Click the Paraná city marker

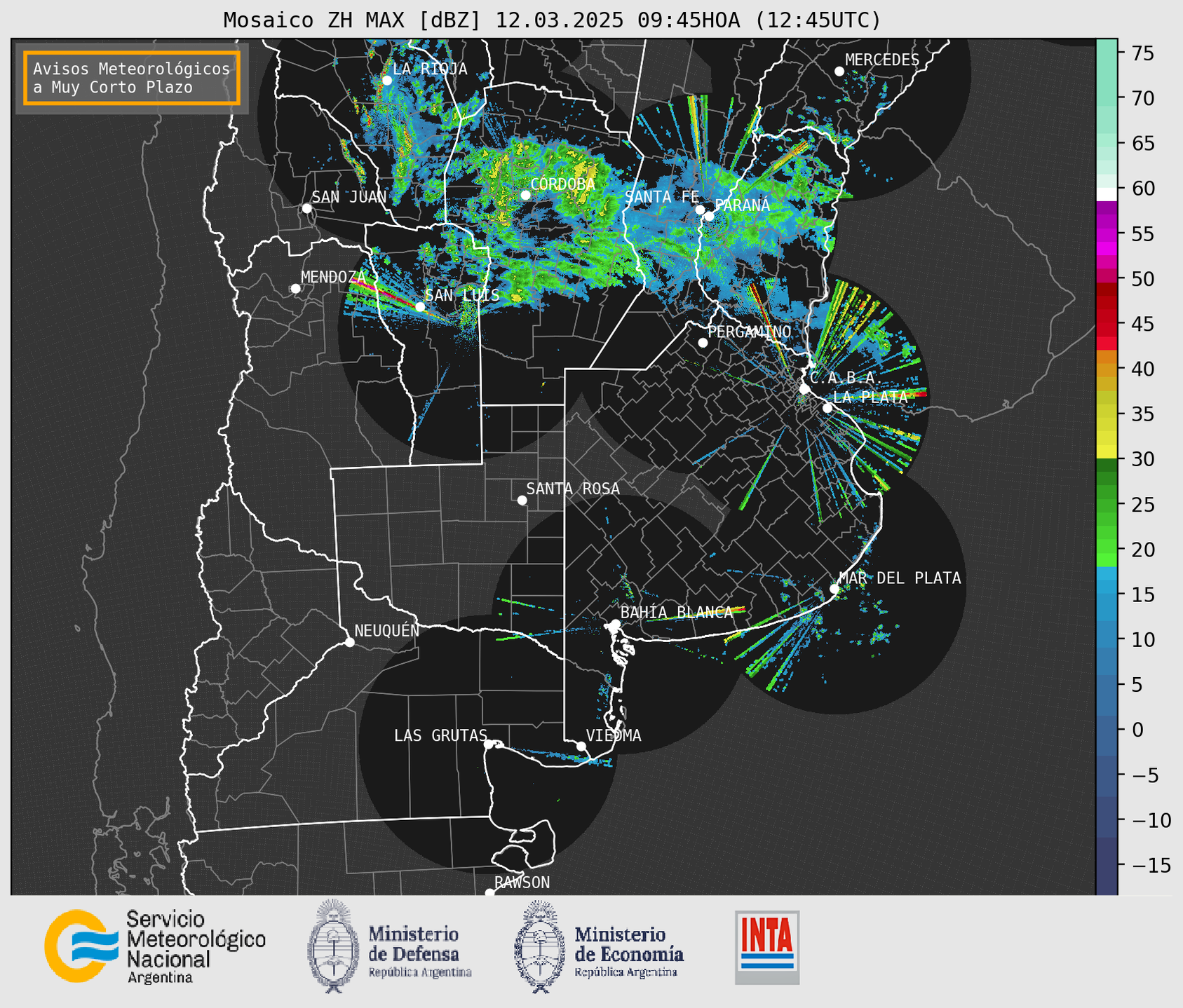click(709, 216)
